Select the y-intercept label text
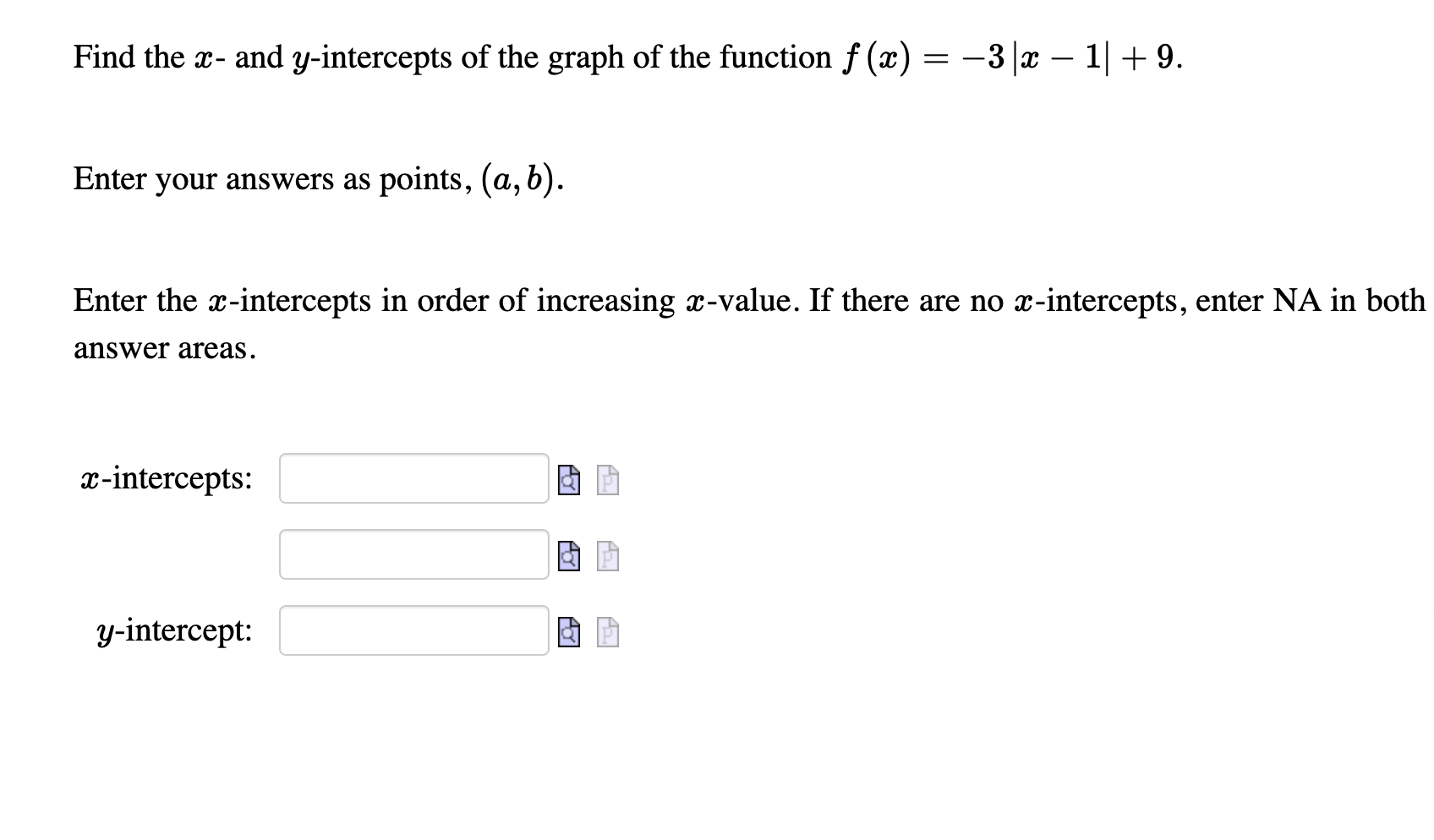The height and width of the screenshot is (840, 1434). click(x=174, y=630)
